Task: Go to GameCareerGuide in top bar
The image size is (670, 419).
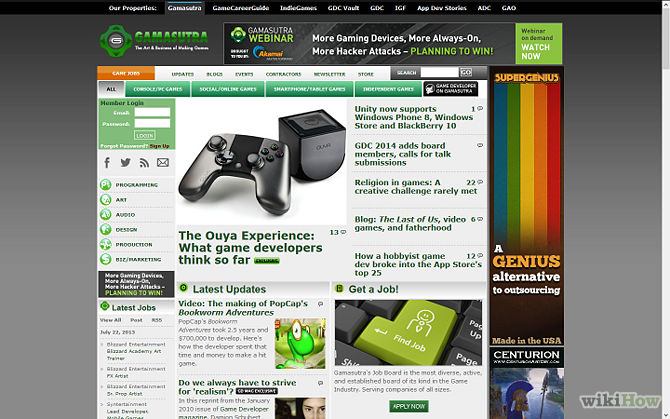Action: pos(241,8)
